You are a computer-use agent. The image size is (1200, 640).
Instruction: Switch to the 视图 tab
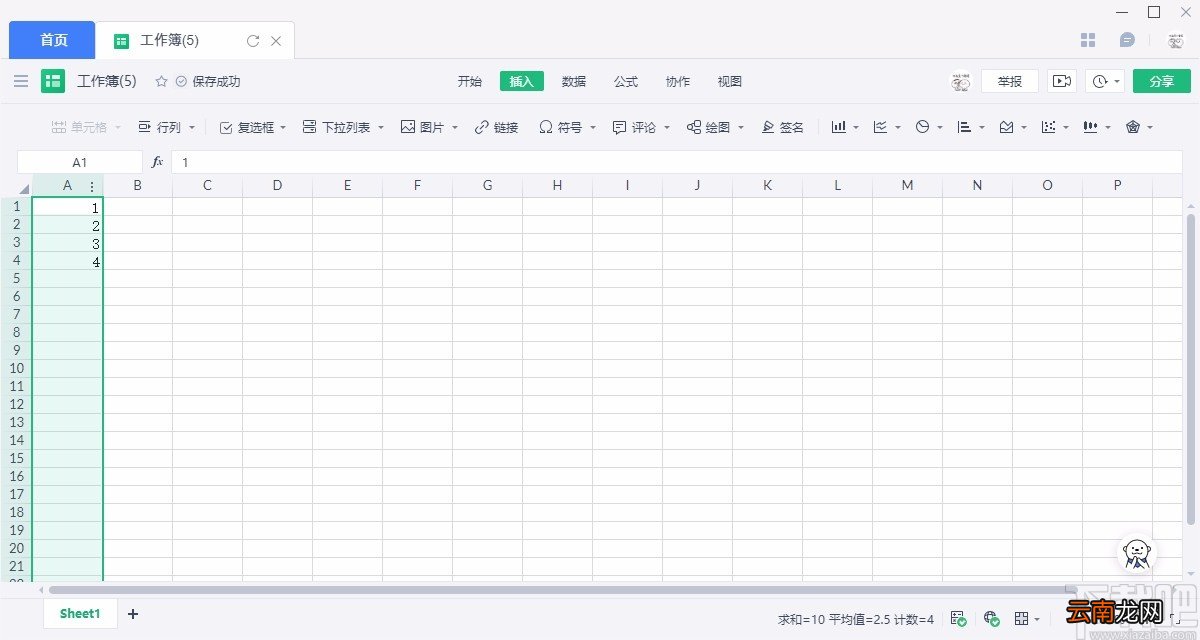[730, 81]
